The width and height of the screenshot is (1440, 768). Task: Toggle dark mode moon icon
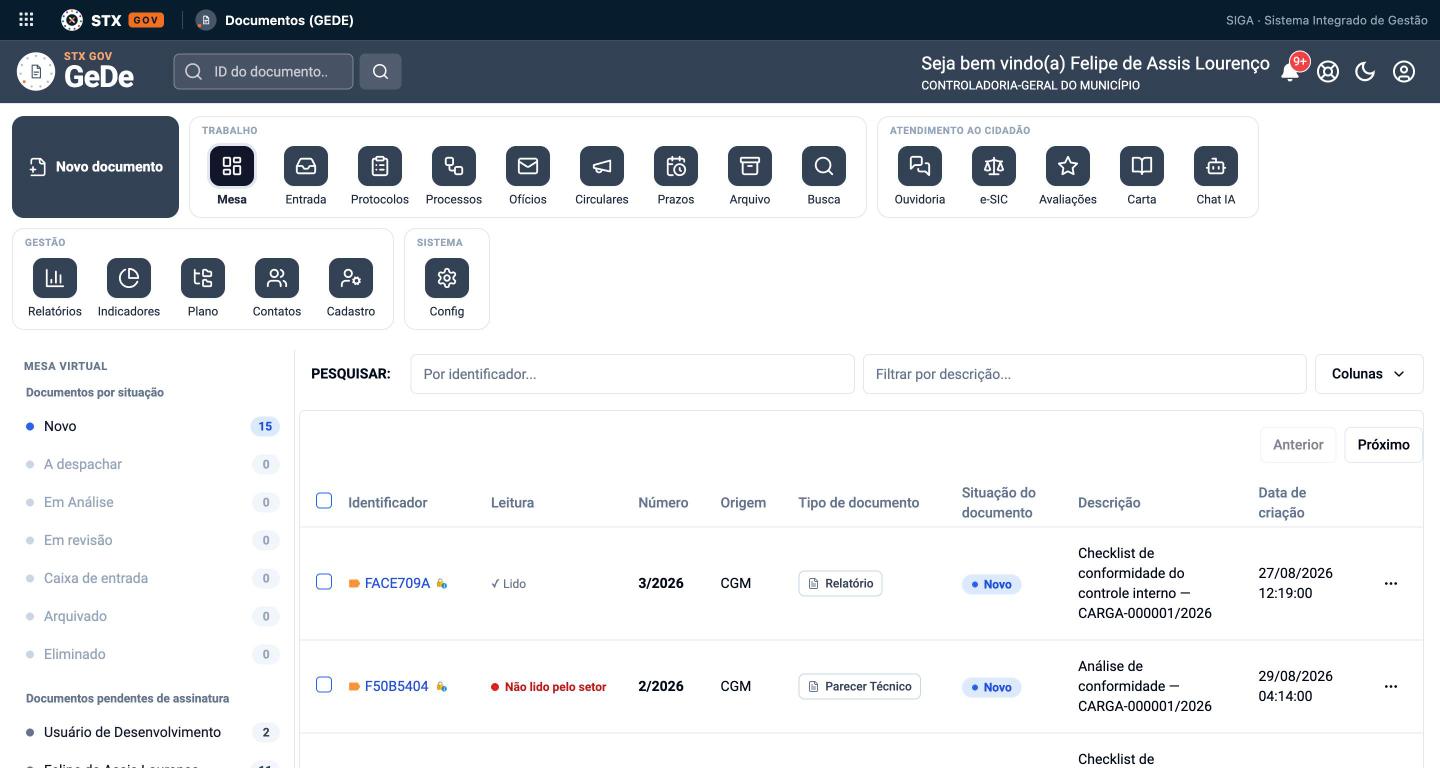click(x=1365, y=71)
